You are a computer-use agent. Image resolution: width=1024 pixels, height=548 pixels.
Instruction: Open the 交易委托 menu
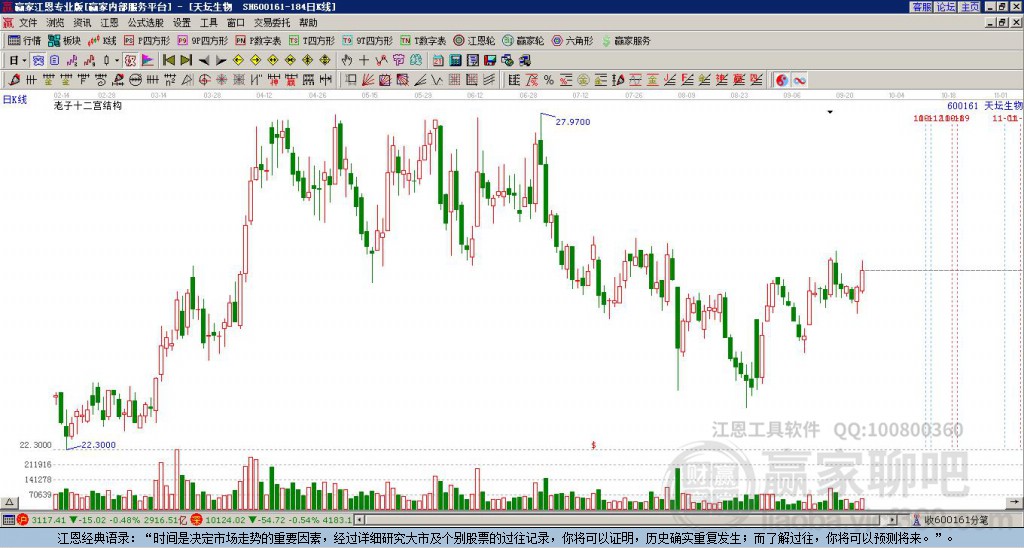pyautogui.click(x=272, y=23)
